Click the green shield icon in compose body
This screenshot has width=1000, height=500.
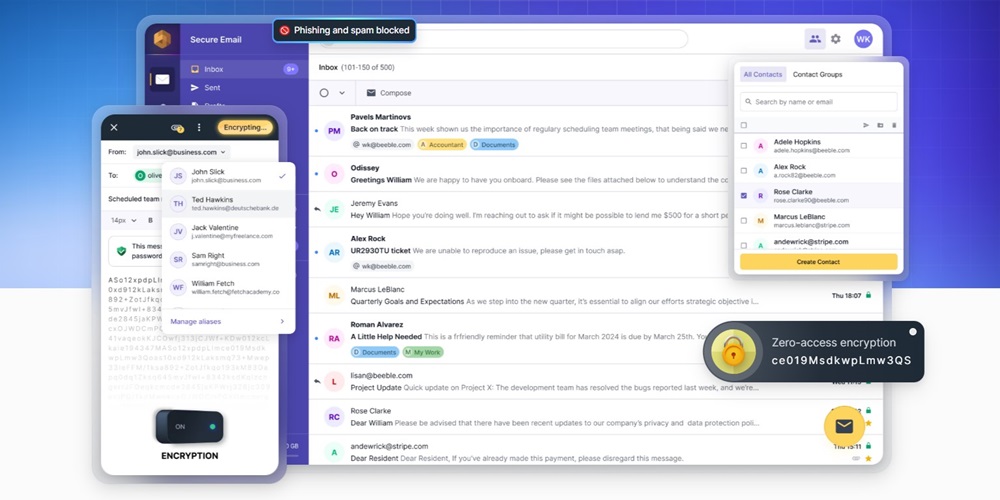tap(121, 251)
